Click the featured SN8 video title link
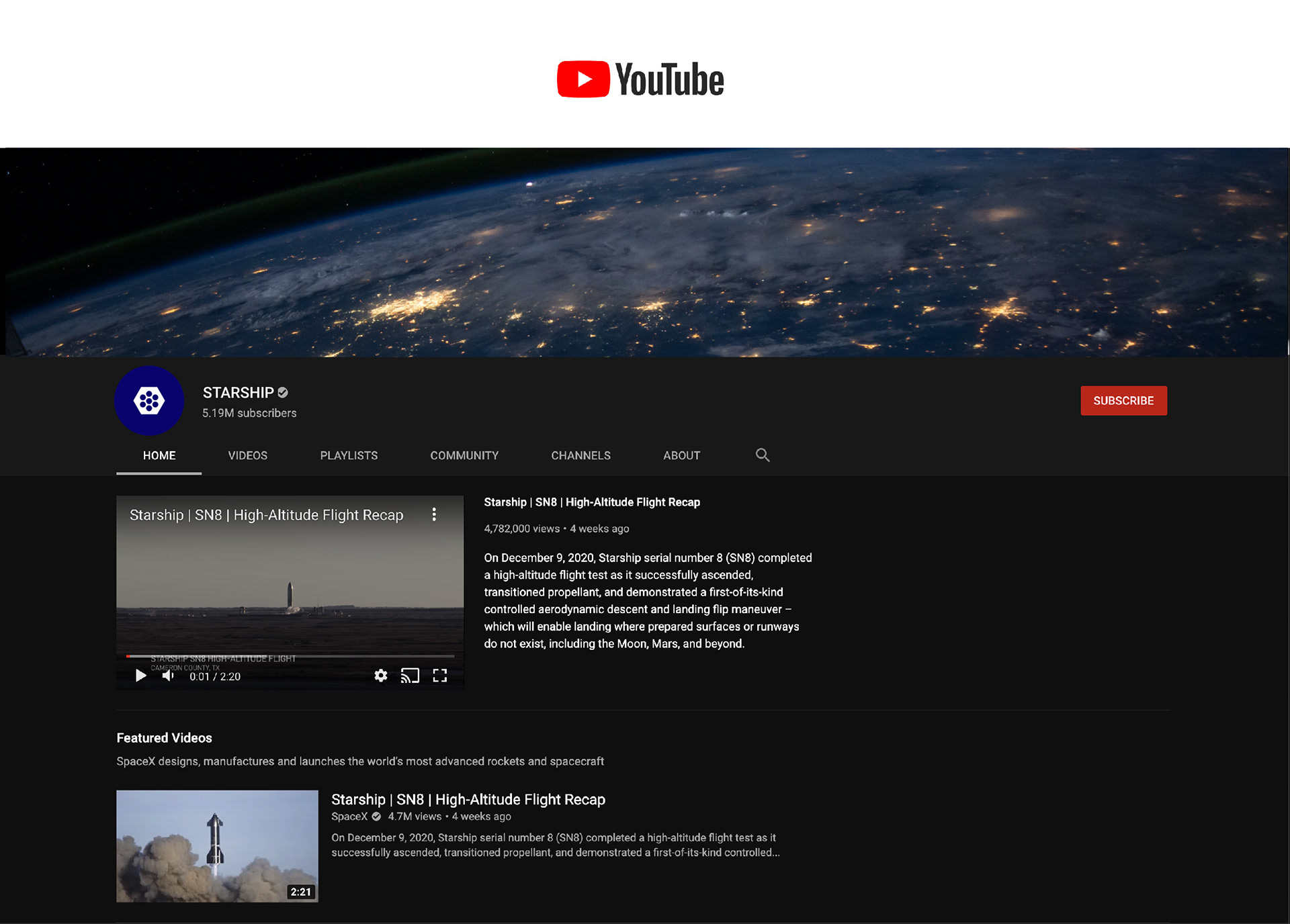Screen dimensions: 1290x924 (x=468, y=799)
